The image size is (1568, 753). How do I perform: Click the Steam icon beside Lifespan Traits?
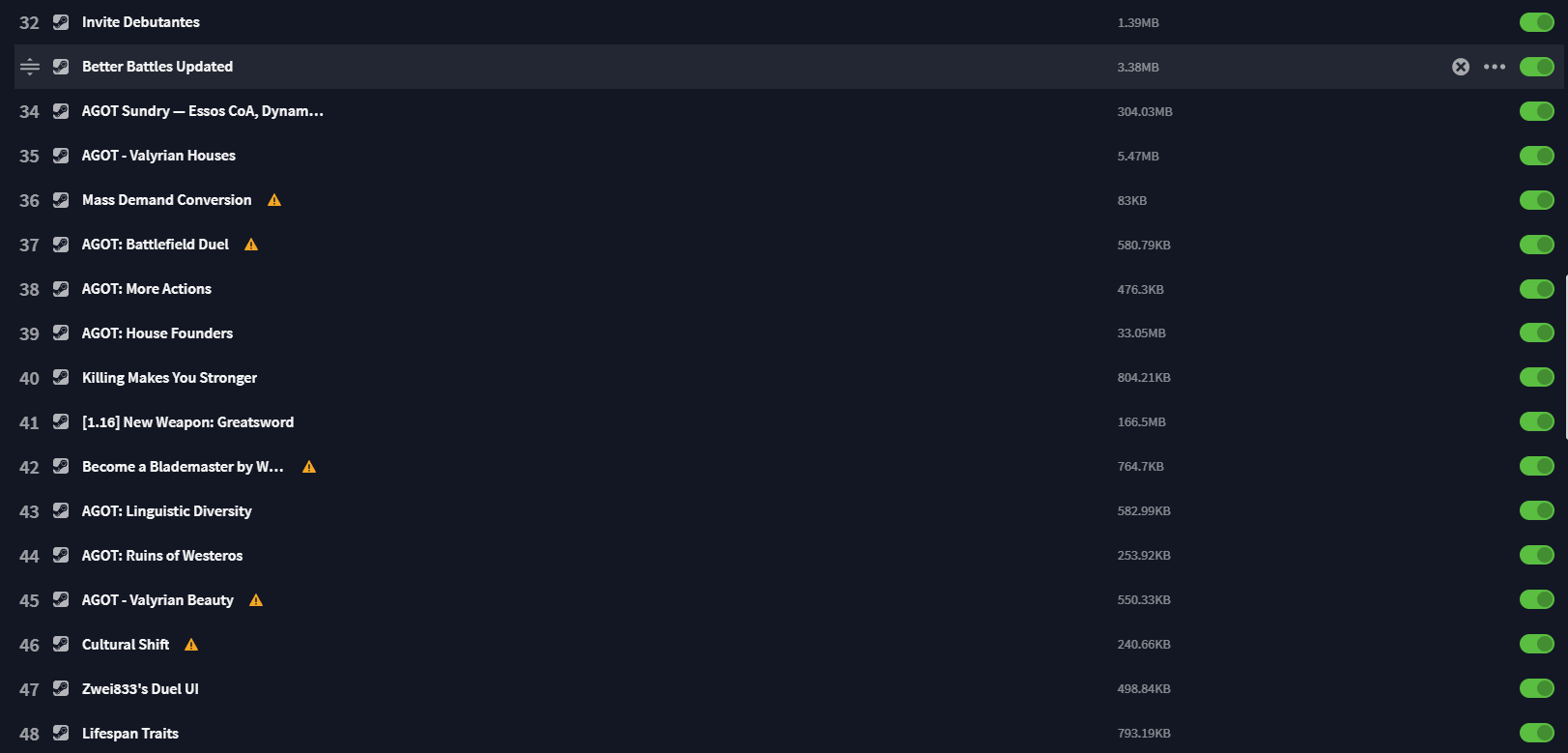61,734
